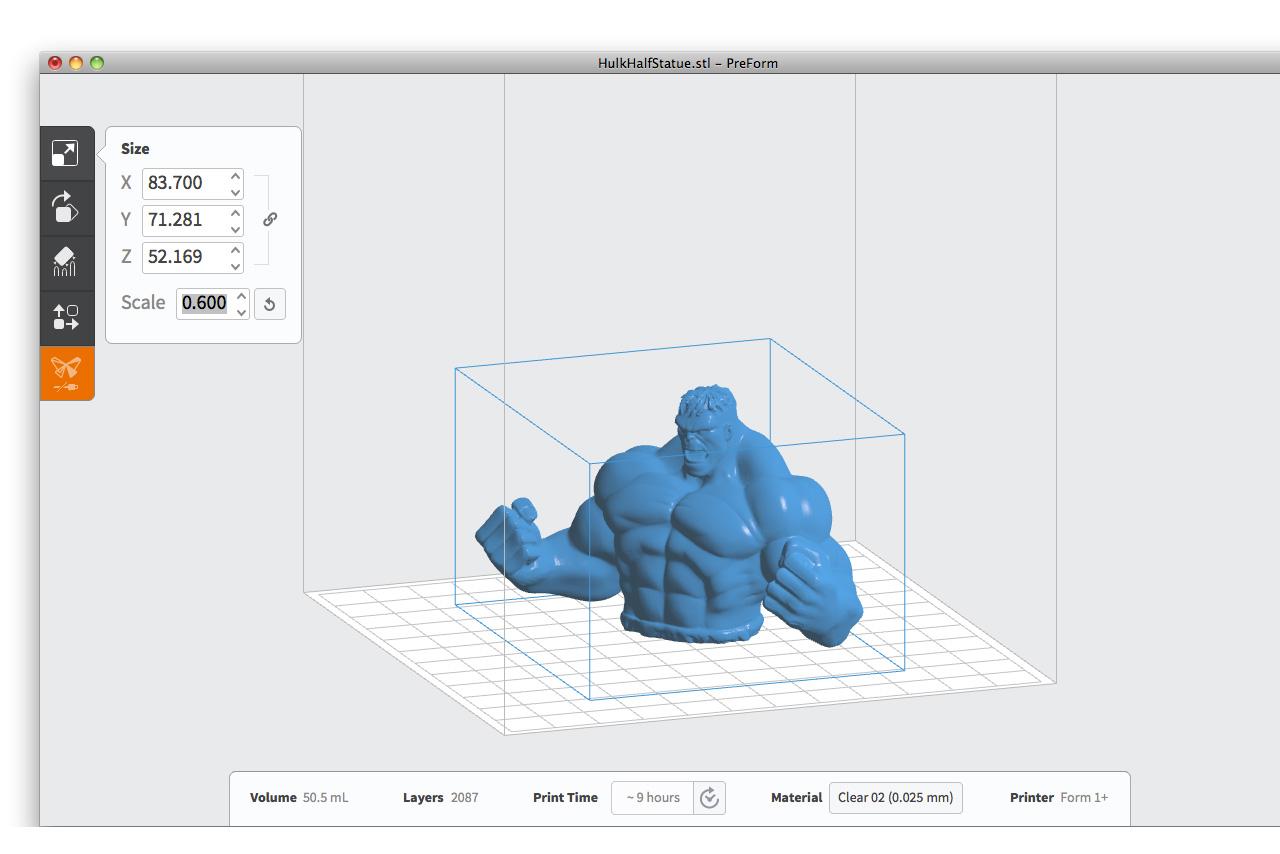
Task: Open the Supports generation tool
Action: pyautogui.click(x=66, y=262)
